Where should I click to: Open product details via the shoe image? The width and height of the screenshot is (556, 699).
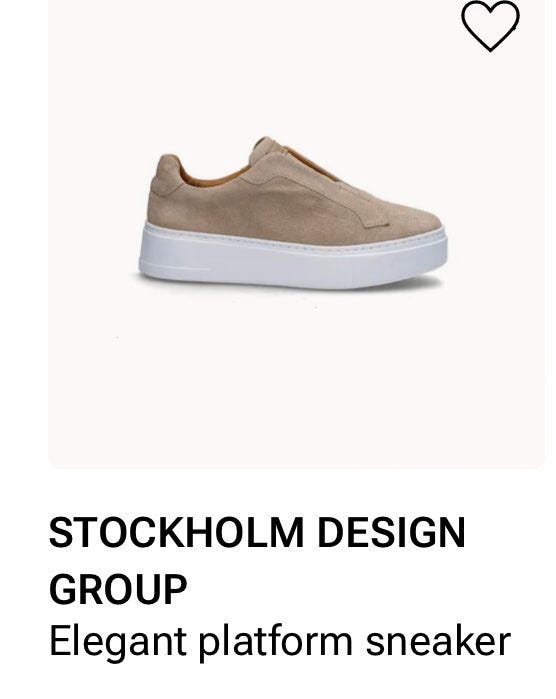pyautogui.click(x=292, y=213)
